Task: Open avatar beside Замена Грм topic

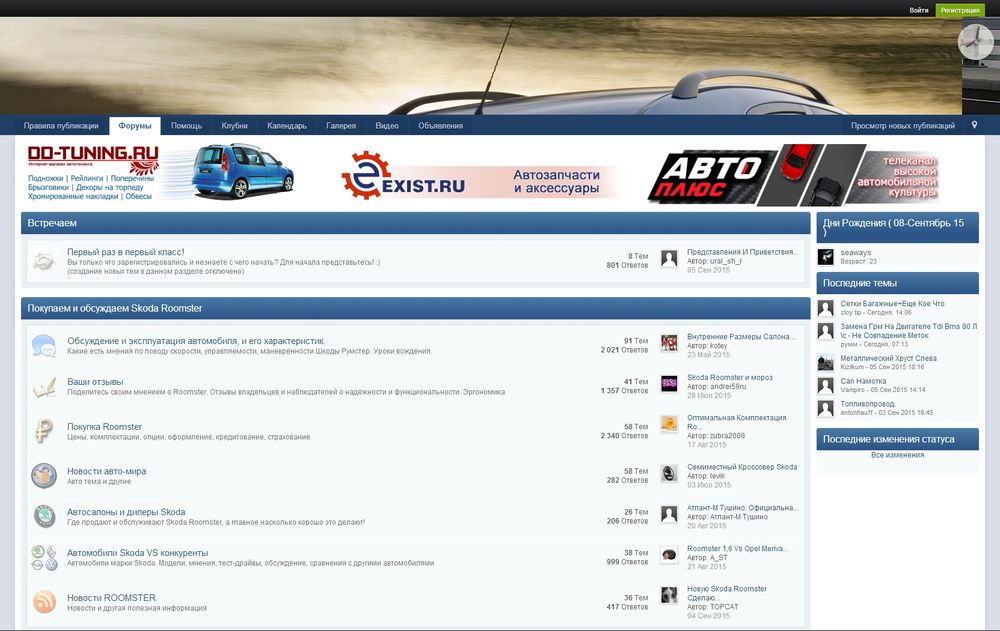Action: click(x=826, y=331)
